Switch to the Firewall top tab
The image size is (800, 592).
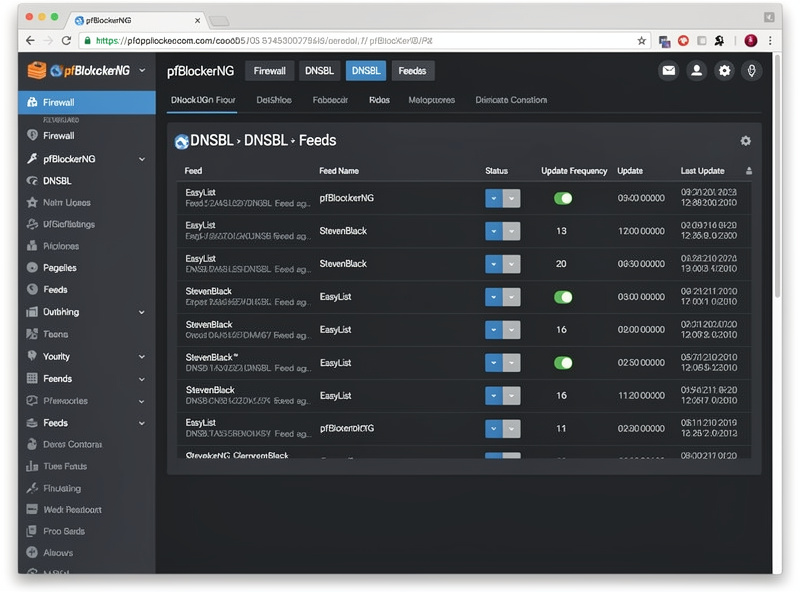[269, 71]
